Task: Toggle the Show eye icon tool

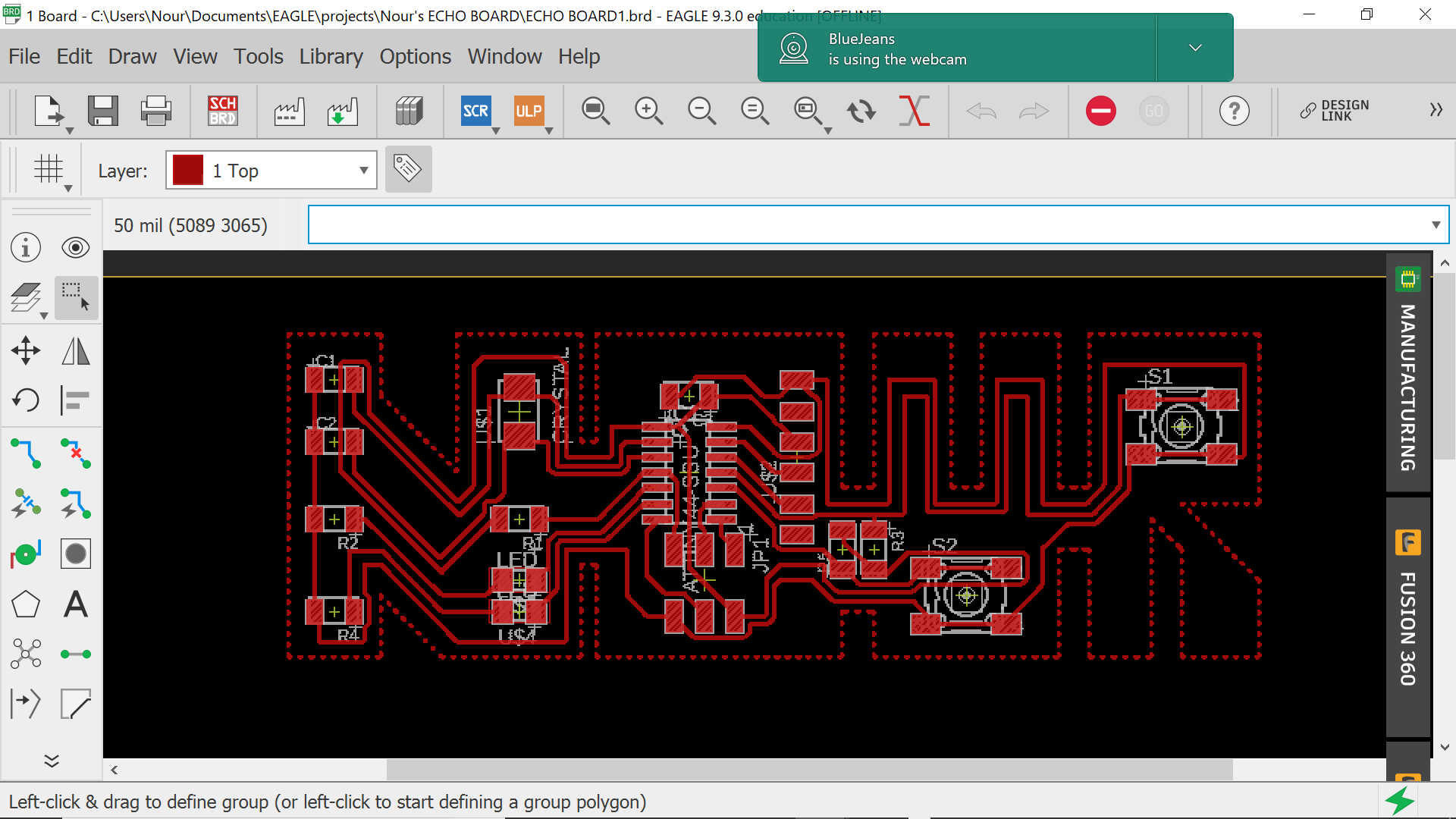Action: pyautogui.click(x=76, y=247)
